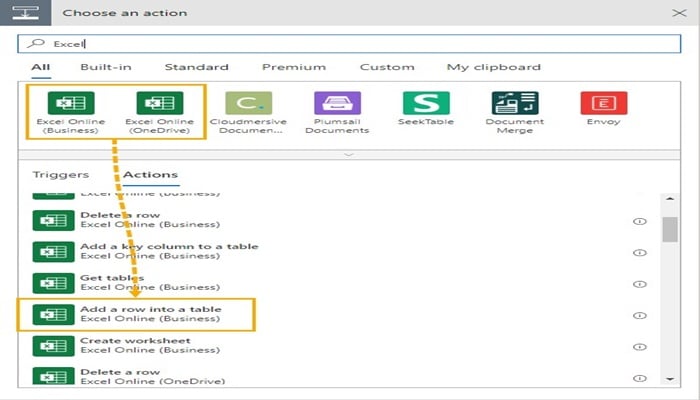Click Excel icon beside Add a key column
Image resolution: width=700 pixels, height=400 pixels.
click(x=54, y=252)
